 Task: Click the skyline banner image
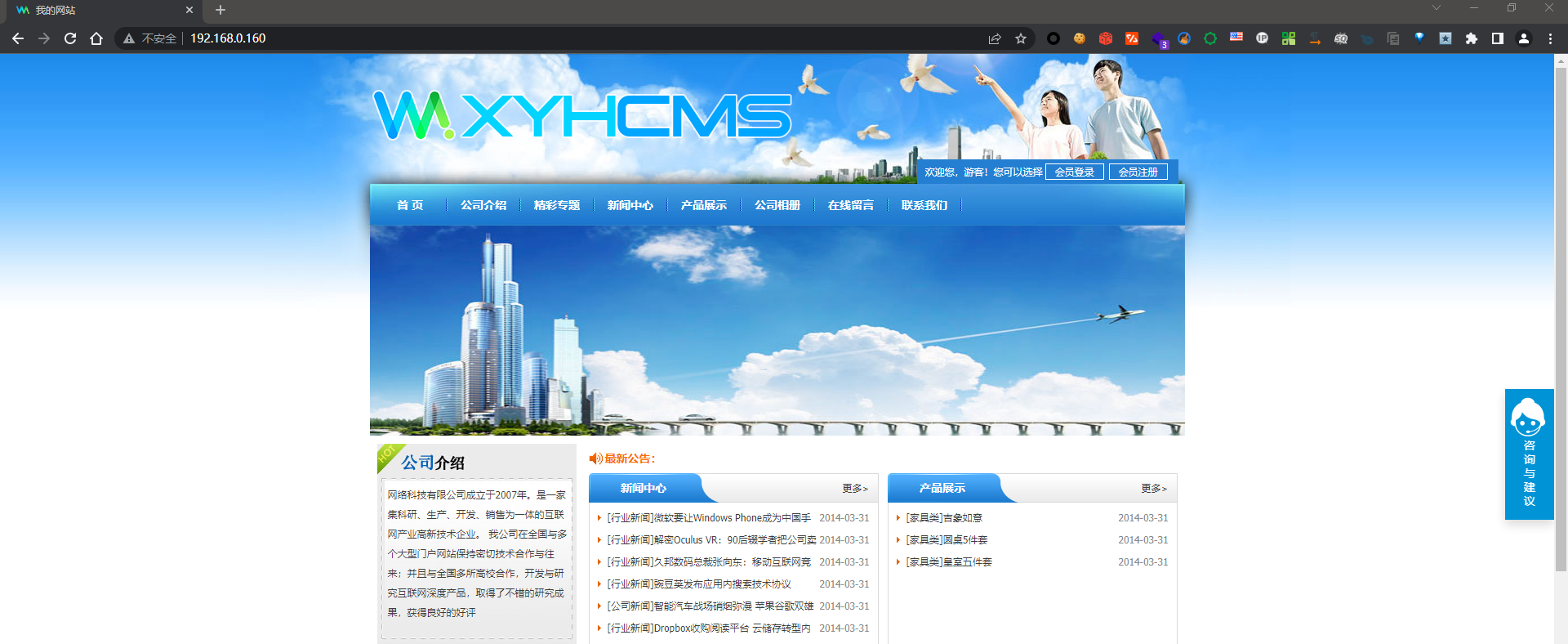(777, 330)
